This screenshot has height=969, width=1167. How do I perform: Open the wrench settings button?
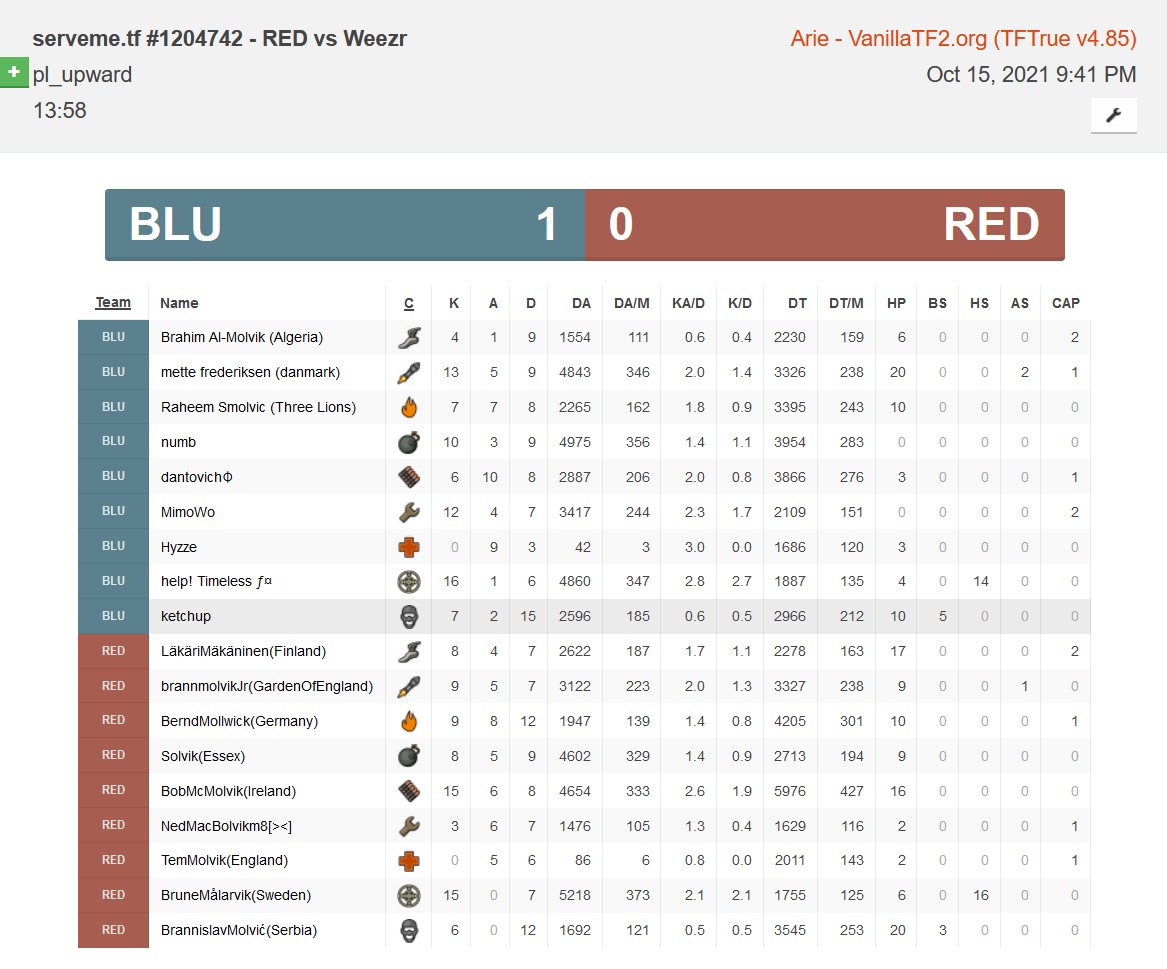click(1113, 116)
